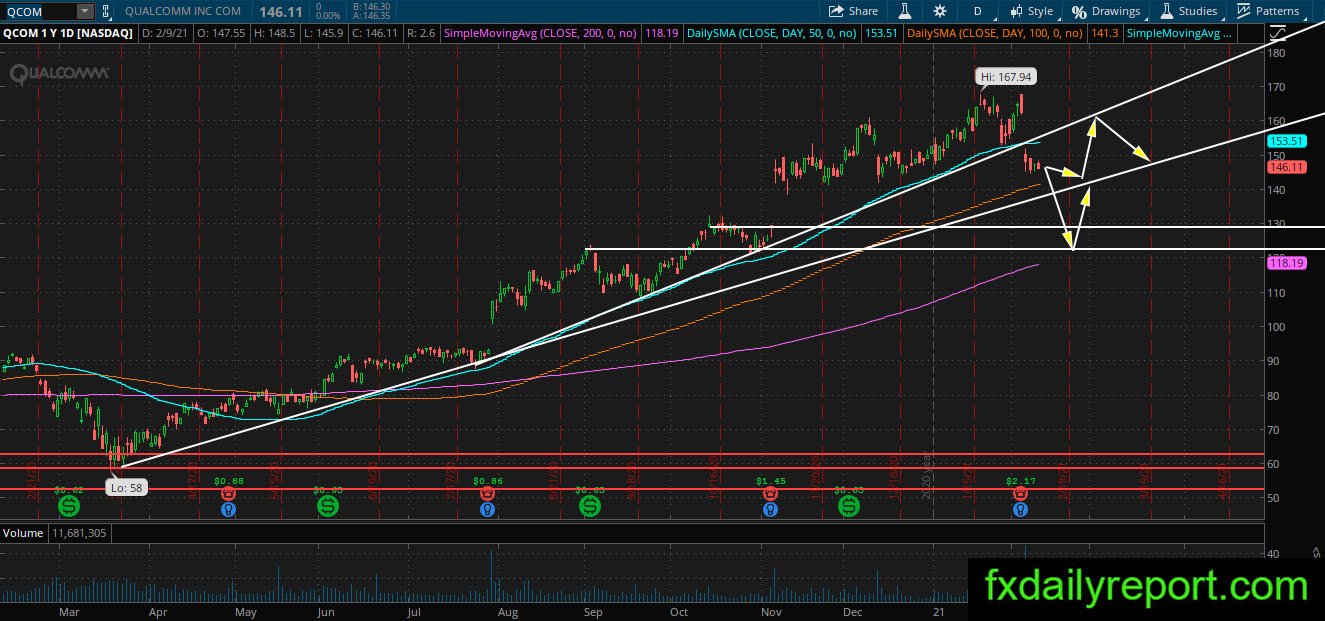Click the blue lightbulb icon under $2.17
This screenshot has height=621, width=1325.
(x=1018, y=509)
